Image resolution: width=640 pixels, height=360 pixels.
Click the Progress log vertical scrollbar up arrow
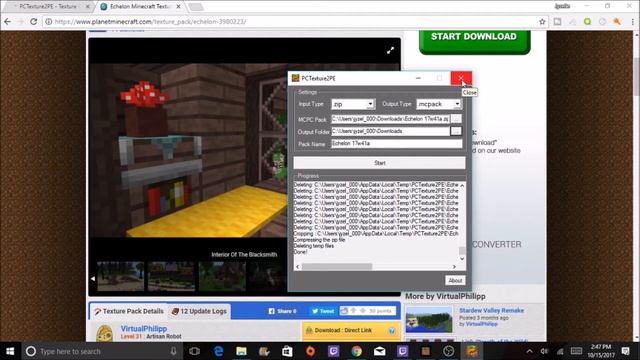(x=462, y=186)
